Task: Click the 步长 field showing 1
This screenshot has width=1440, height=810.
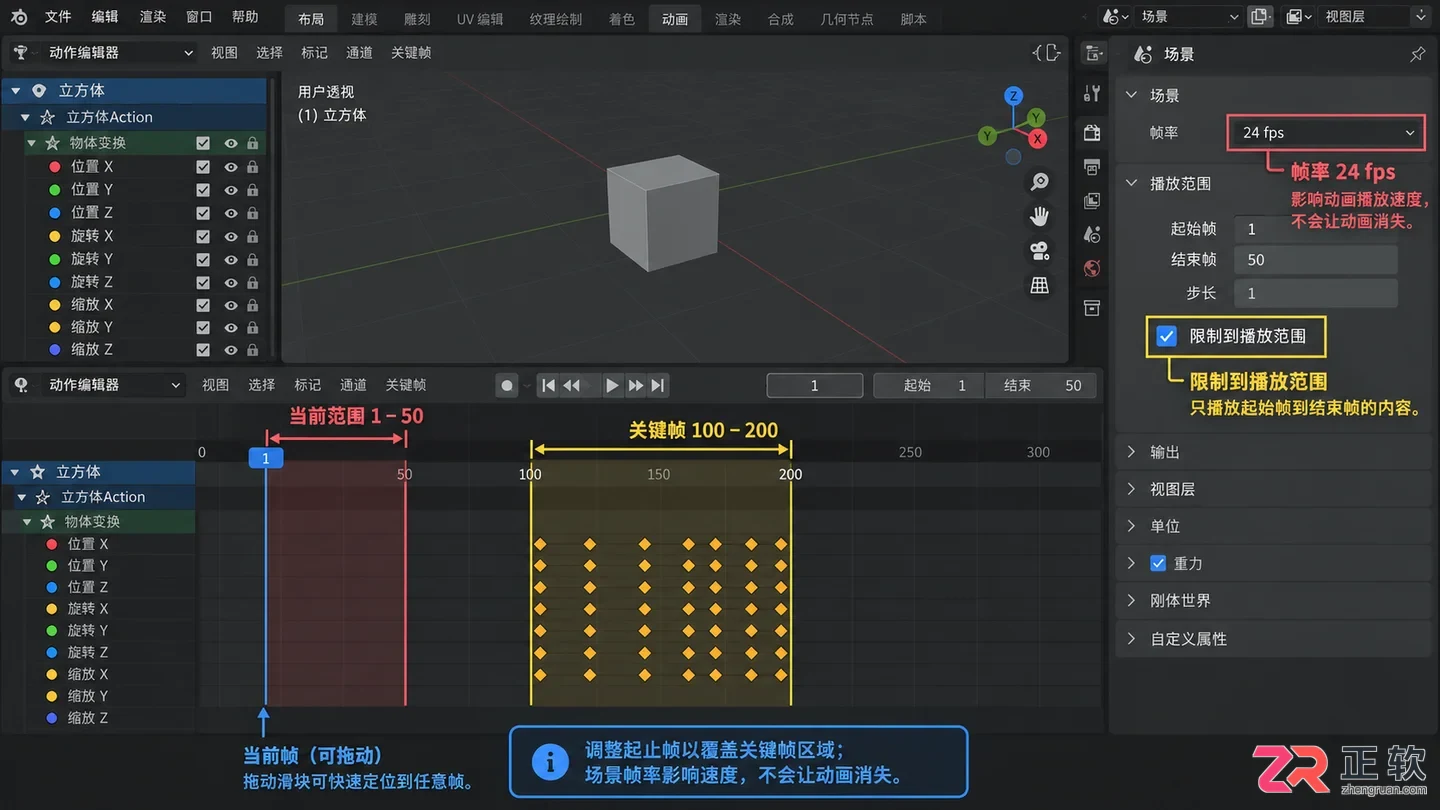Action: (x=1315, y=293)
